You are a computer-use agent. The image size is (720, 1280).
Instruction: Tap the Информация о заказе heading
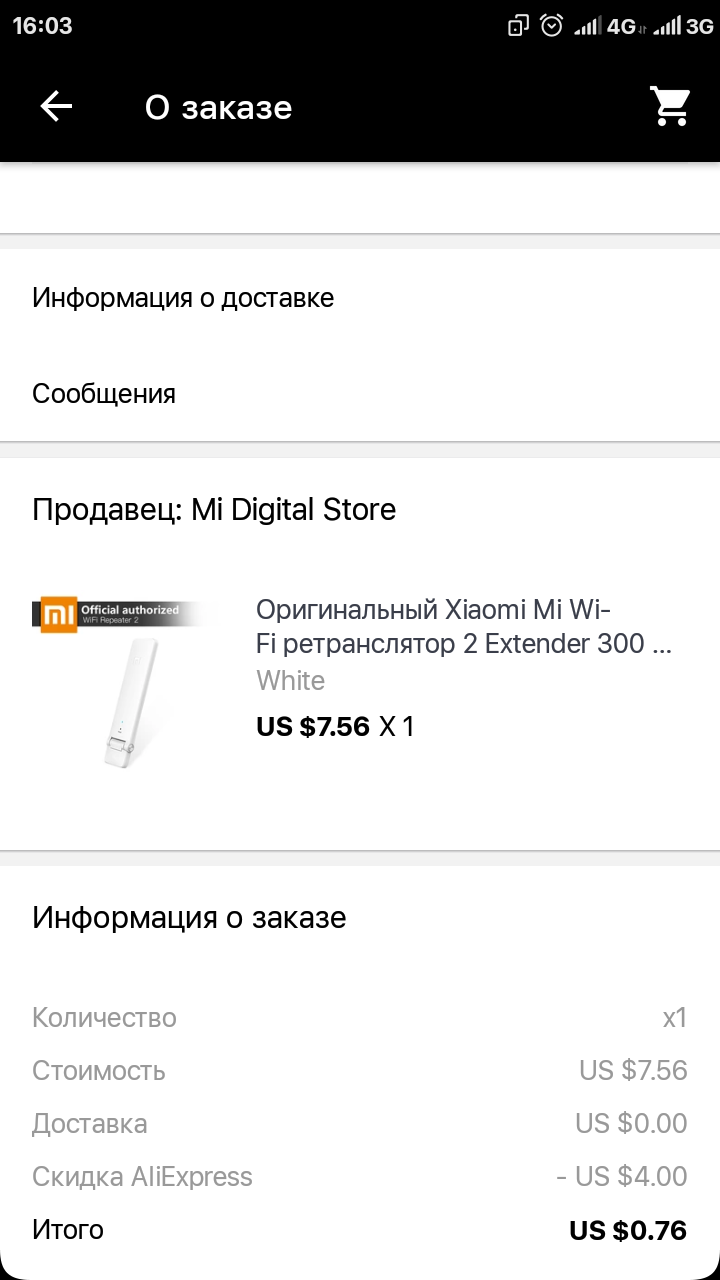click(x=189, y=918)
